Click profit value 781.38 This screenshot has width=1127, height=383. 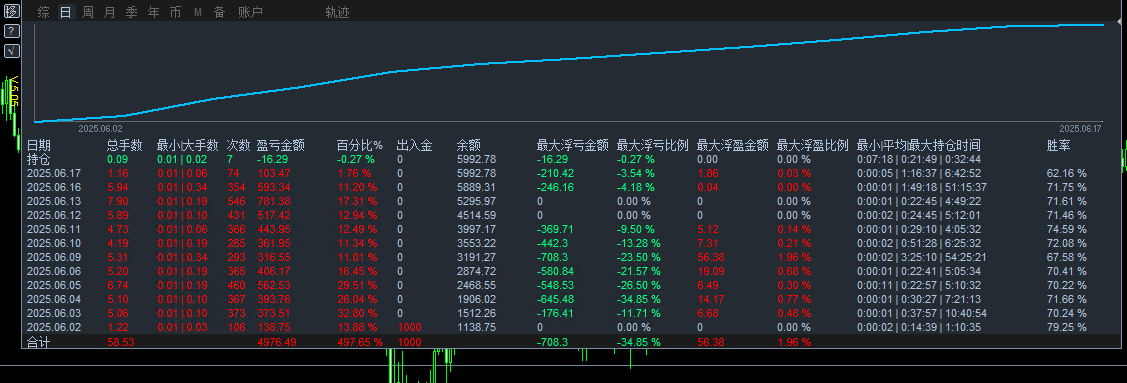click(x=273, y=201)
